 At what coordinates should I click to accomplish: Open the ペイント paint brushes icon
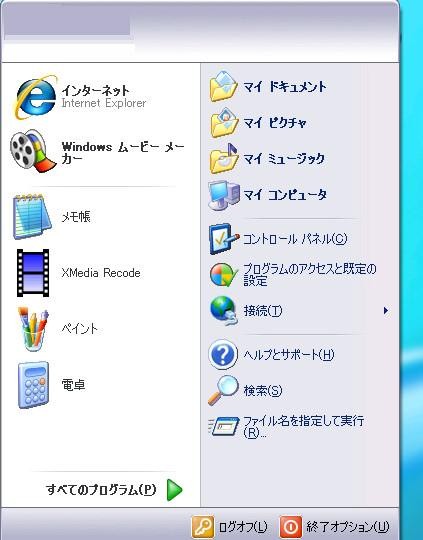(x=33, y=329)
